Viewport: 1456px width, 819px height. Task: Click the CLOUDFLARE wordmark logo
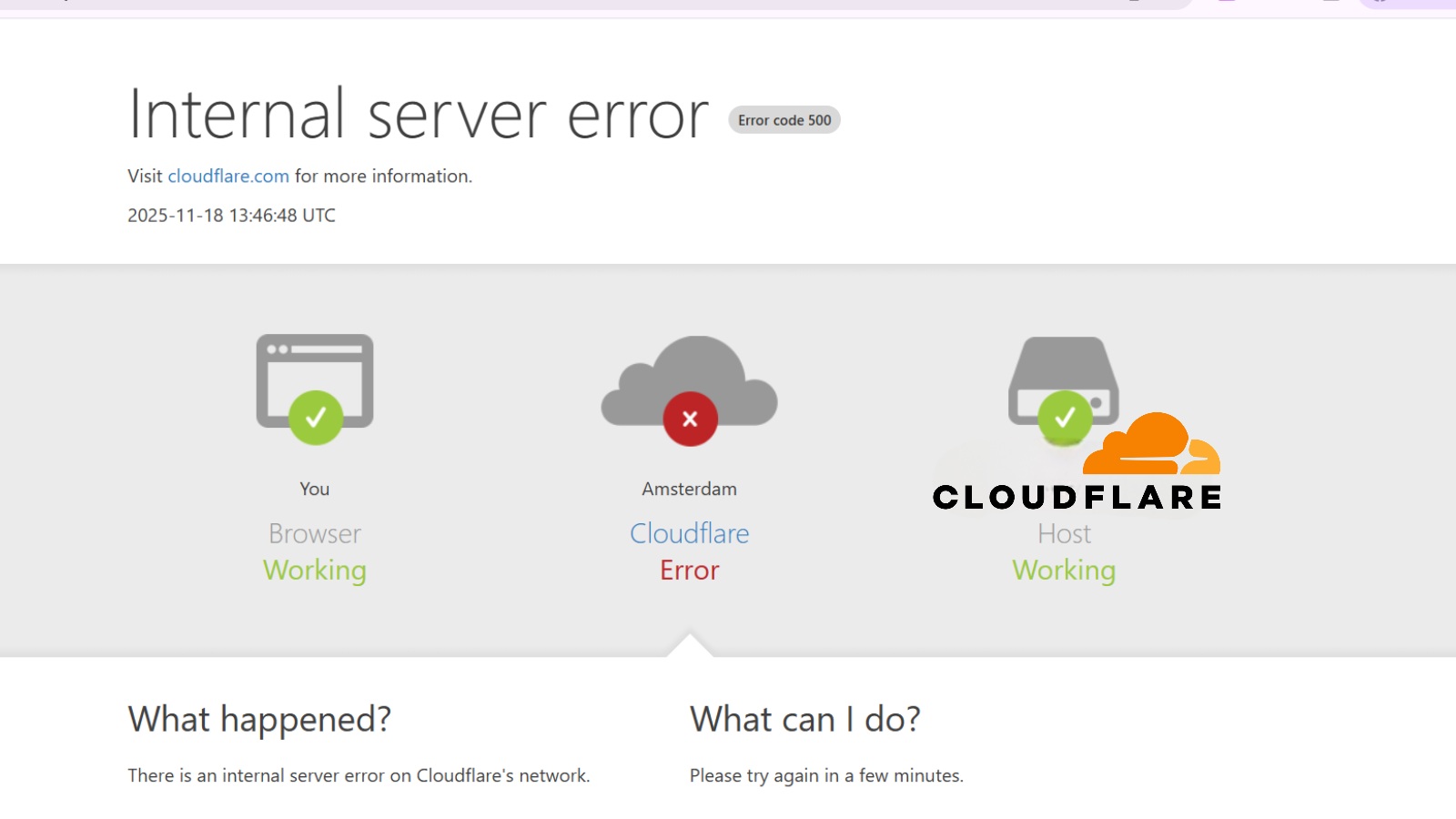click(x=1077, y=497)
